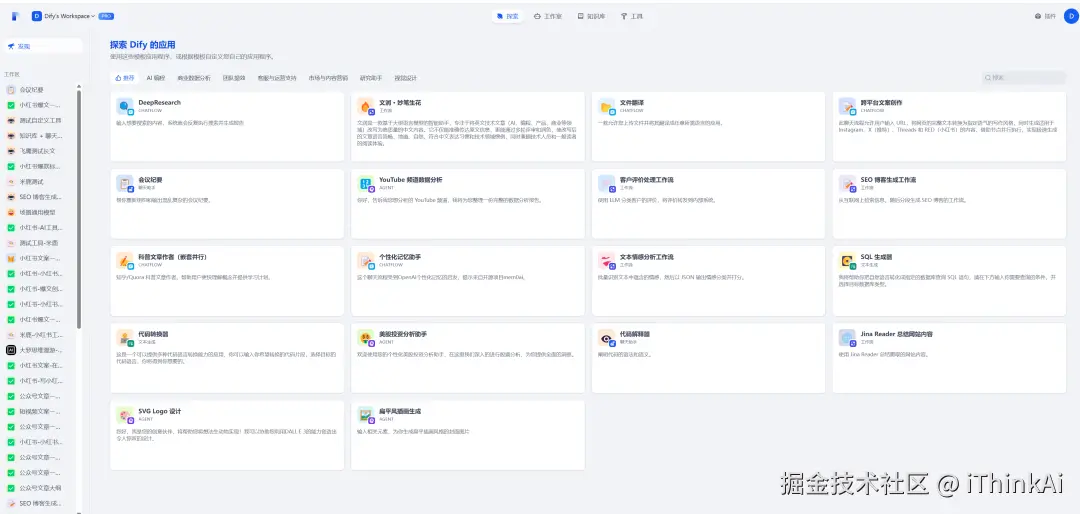The image size is (1080, 514).
Task: Click the 美股投资分析助手 emoji icon
Action: point(366,338)
